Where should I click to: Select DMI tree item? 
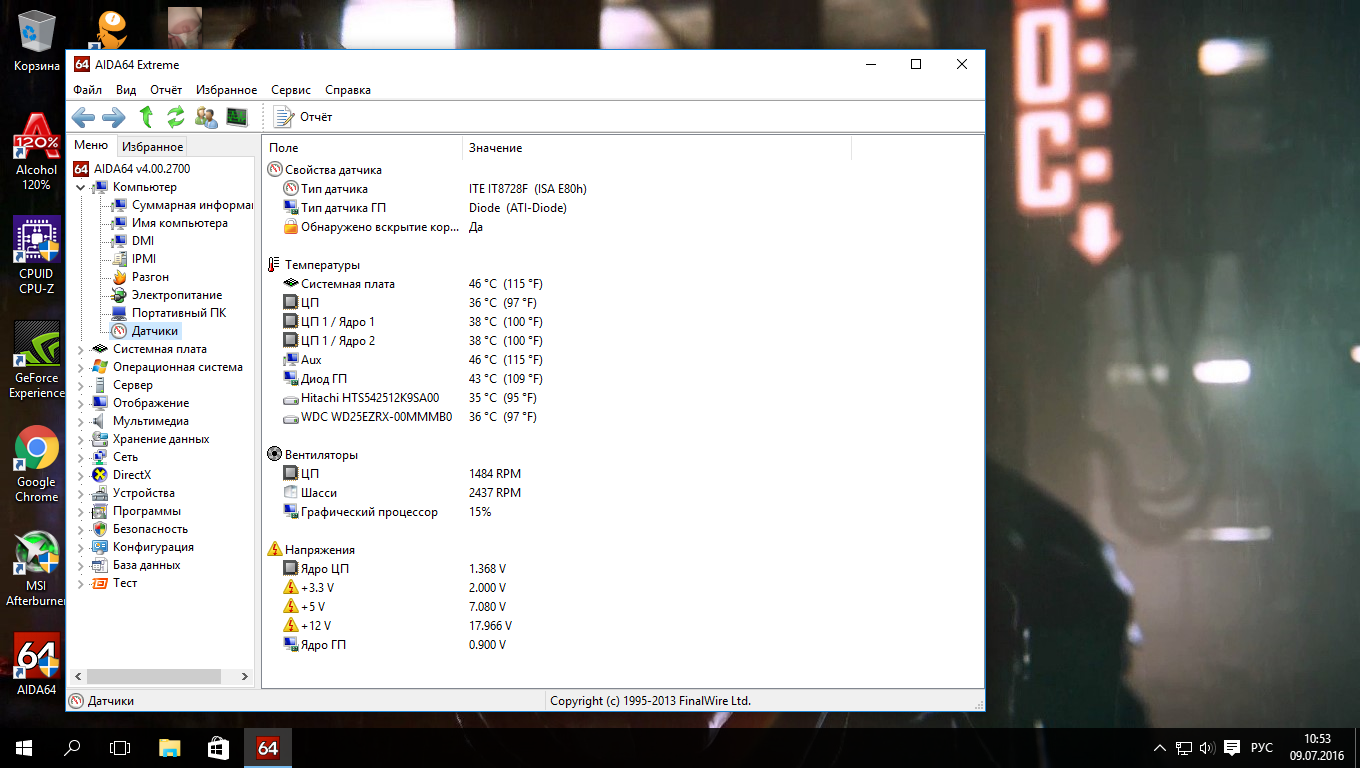pos(133,241)
